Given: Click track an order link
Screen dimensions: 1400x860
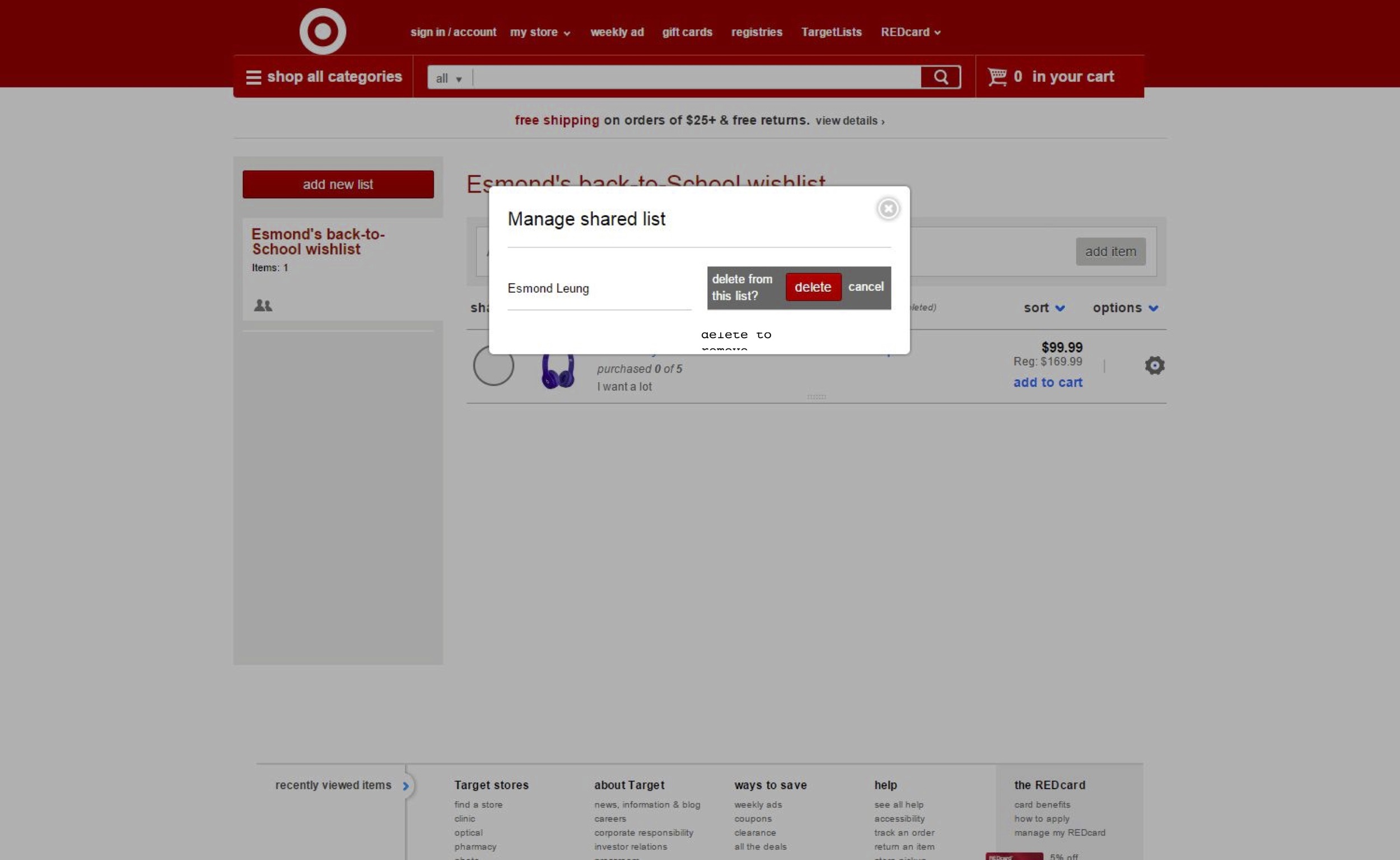Looking at the screenshot, I should [904, 833].
